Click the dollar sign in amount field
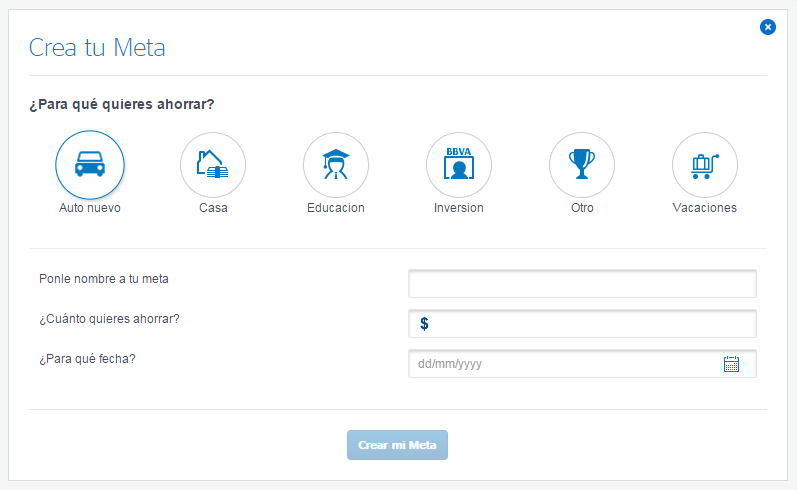 coord(424,324)
